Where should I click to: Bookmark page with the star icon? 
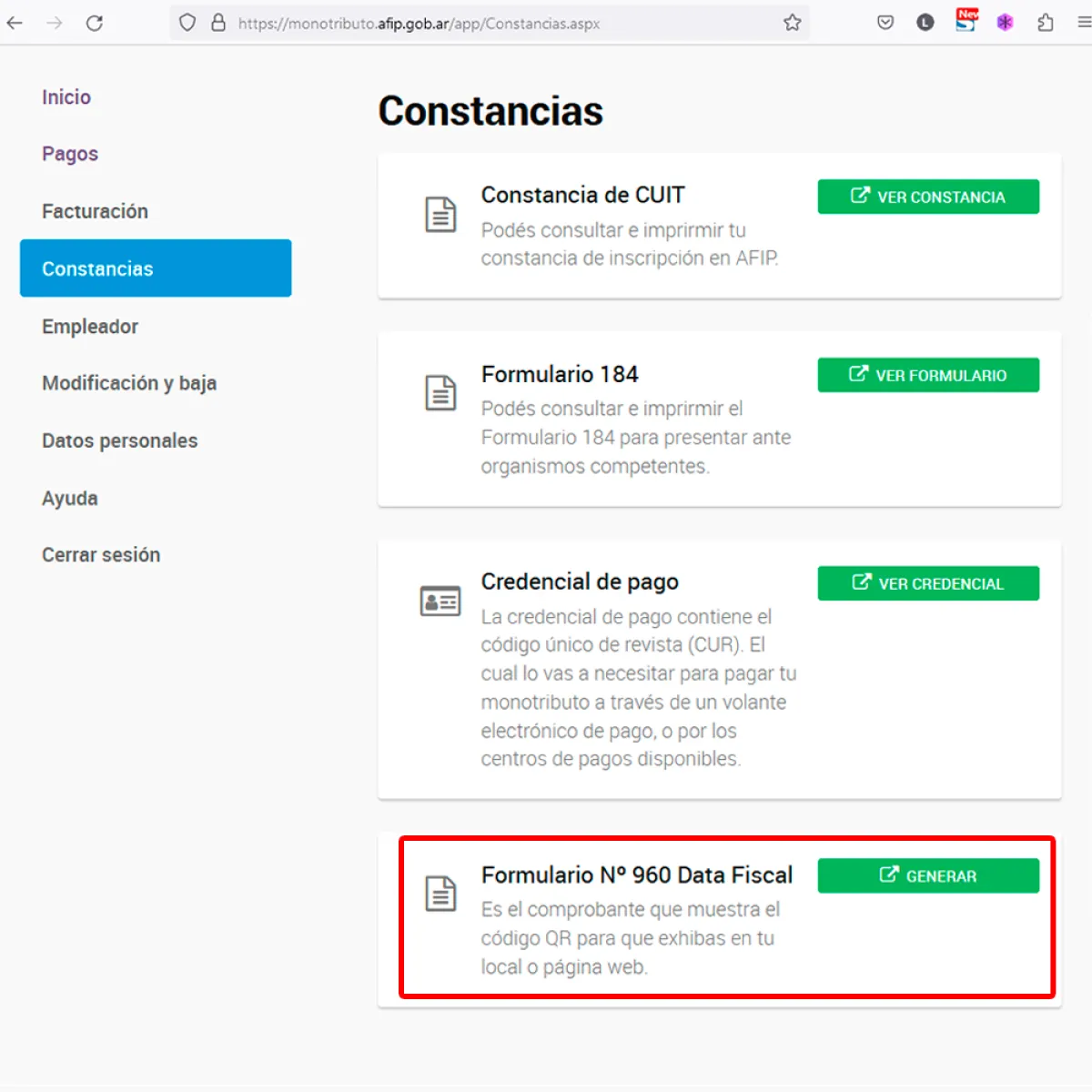(x=793, y=23)
